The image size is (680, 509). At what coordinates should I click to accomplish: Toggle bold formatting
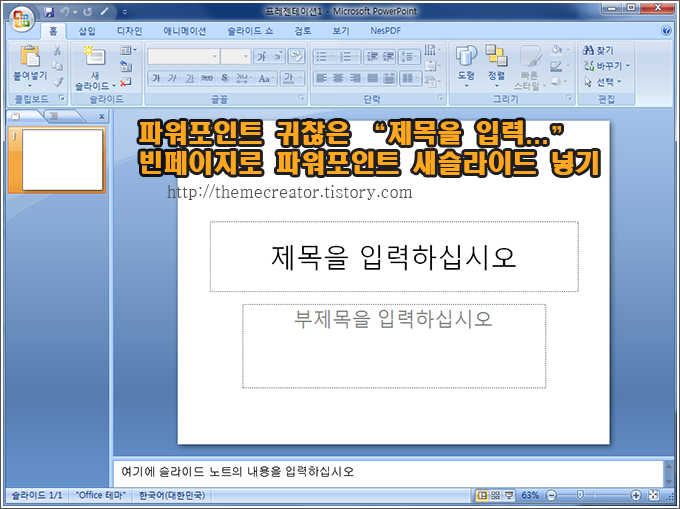[156, 78]
